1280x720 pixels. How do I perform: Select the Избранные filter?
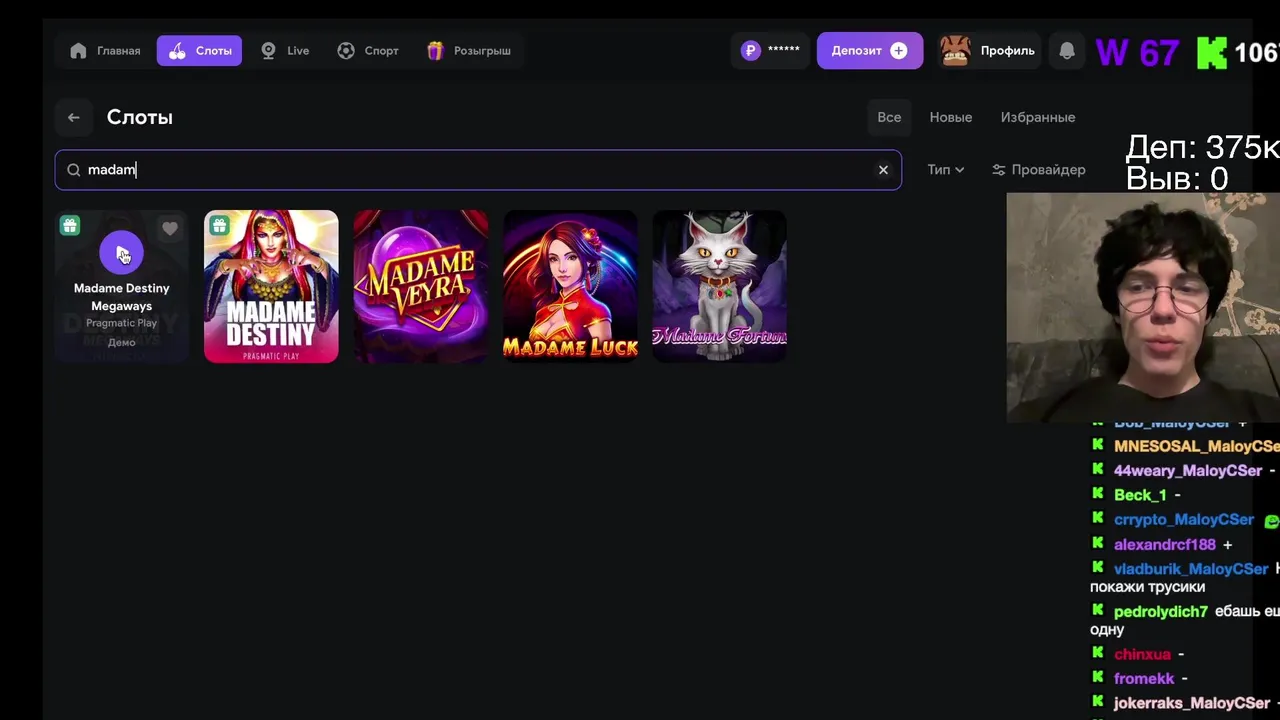(1038, 117)
